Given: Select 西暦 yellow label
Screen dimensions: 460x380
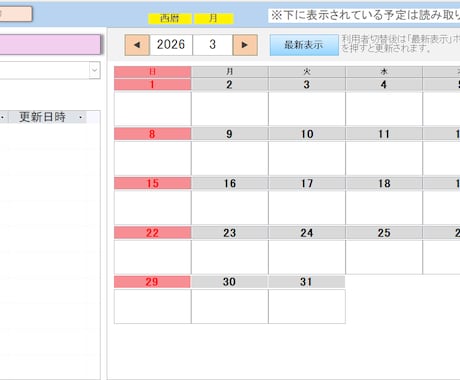Looking at the screenshot, I should pos(170,19).
